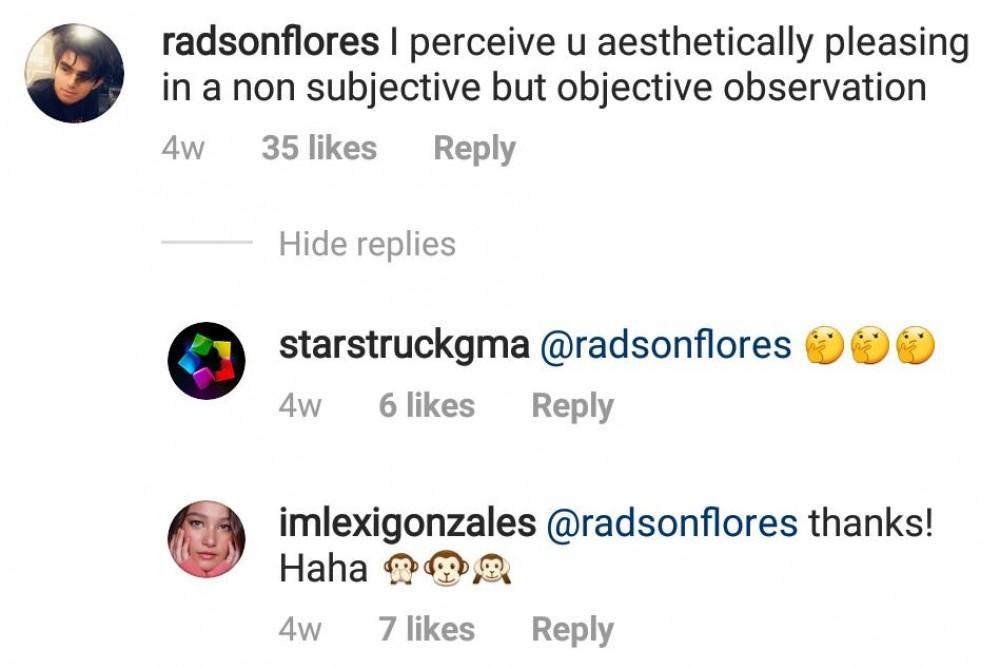
Task: Tap the radsonflores username on top comment
Action: click(270, 43)
